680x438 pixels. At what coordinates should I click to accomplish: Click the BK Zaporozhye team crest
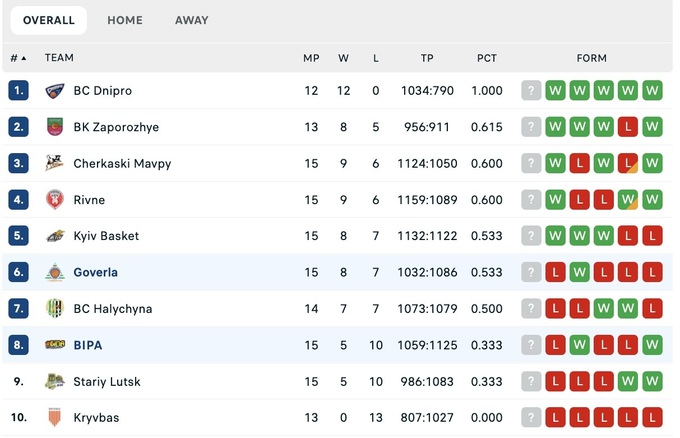click(x=55, y=127)
